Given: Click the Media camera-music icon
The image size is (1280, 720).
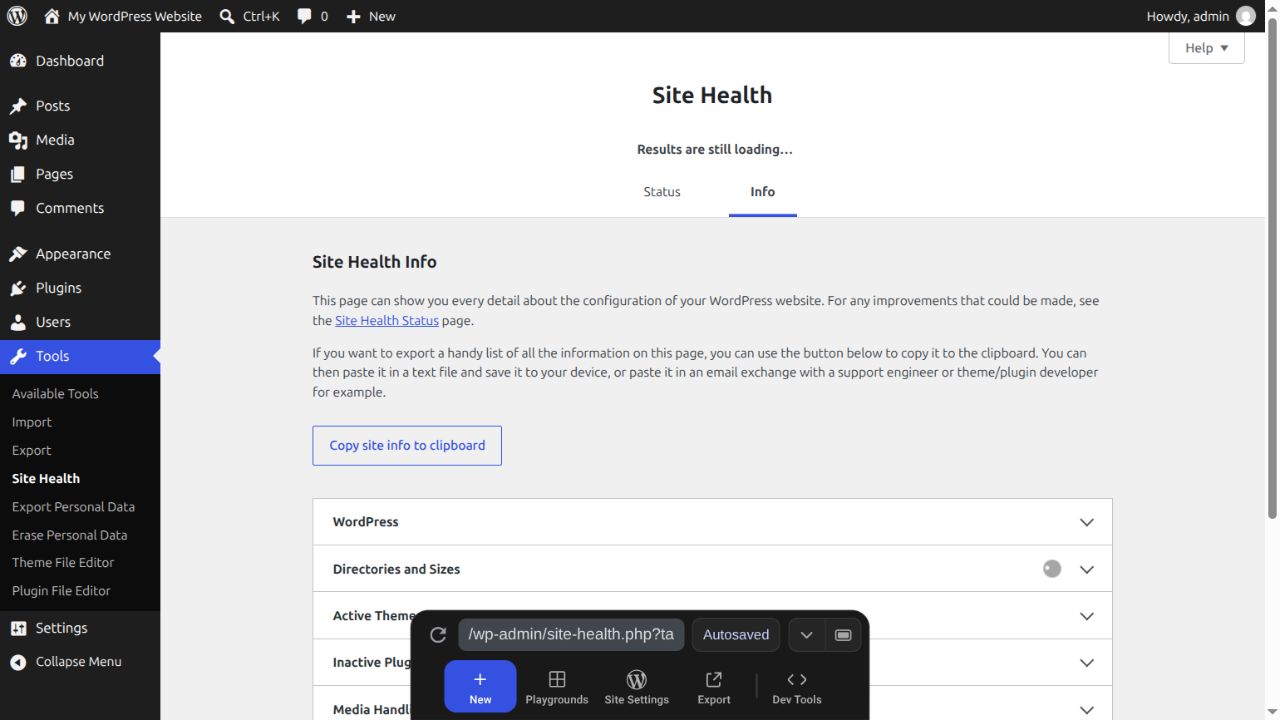Looking at the screenshot, I should pos(18,140).
